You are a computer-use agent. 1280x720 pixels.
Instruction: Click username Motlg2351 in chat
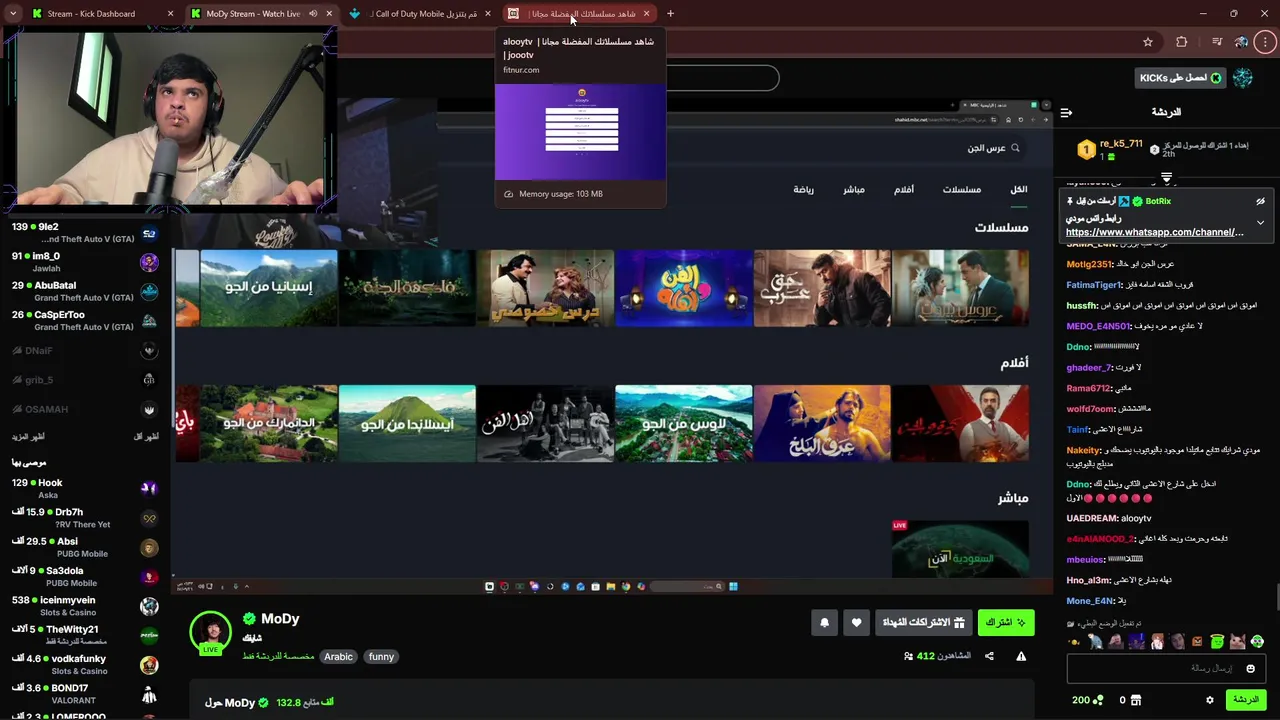point(1089,264)
